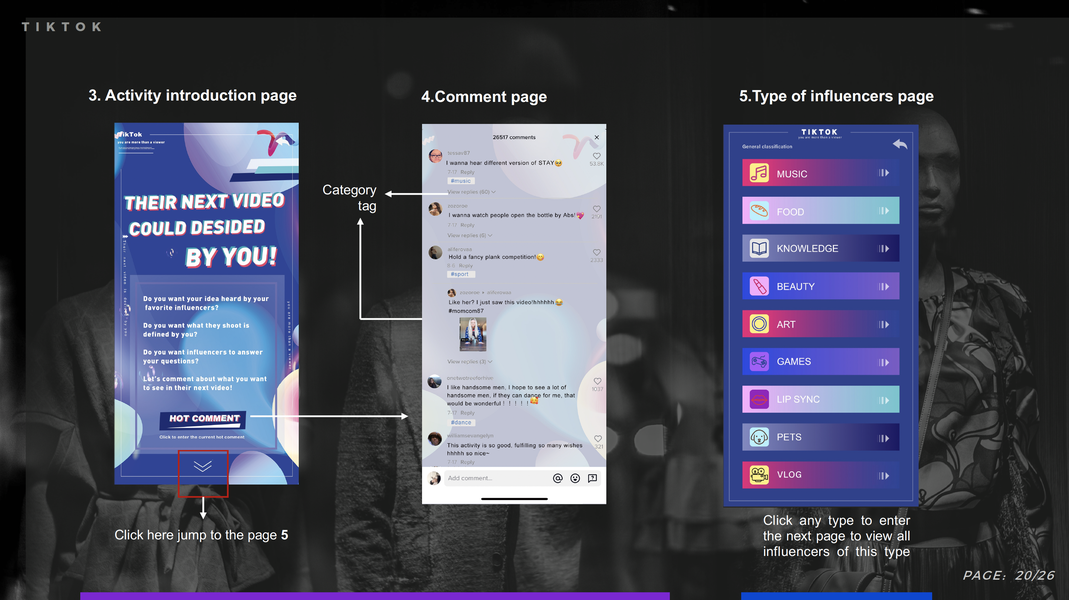Expand the GAMES row arrow
1069x600 pixels.
click(884, 363)
